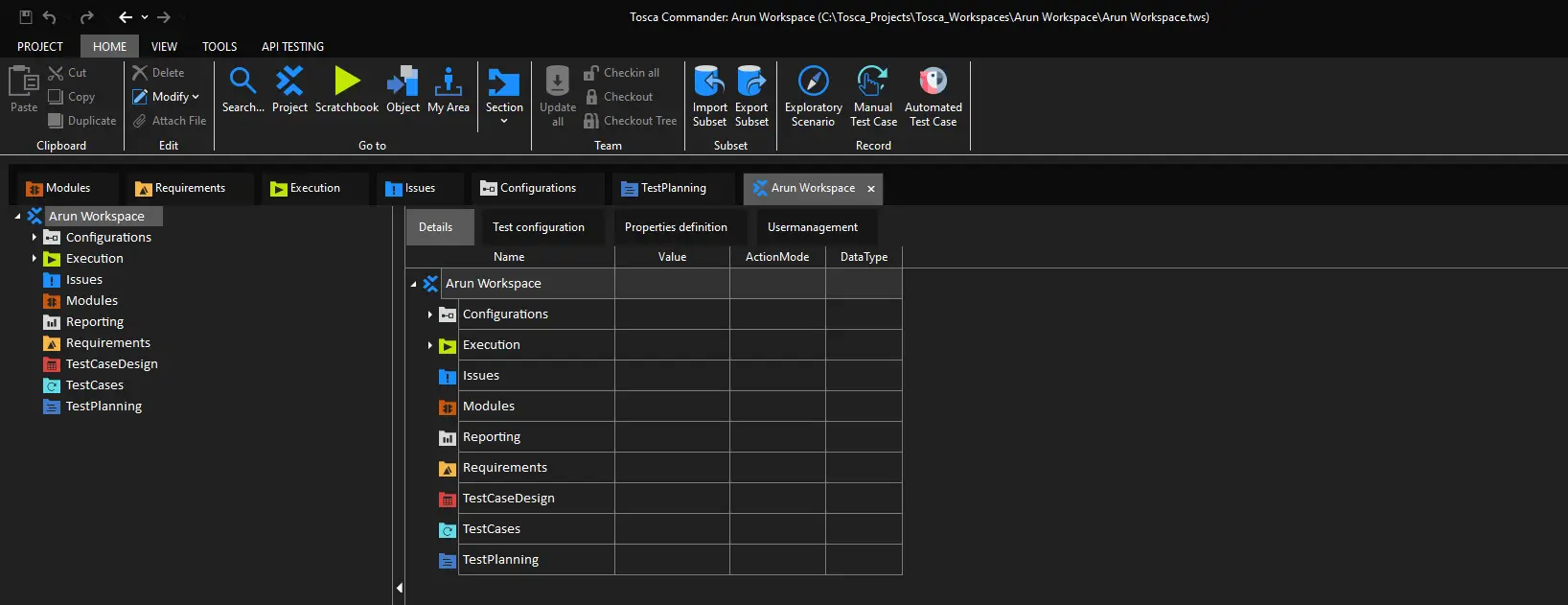Click the Search magnifier icon
This screenshot has width=1568, height=605.
point(242,82)
